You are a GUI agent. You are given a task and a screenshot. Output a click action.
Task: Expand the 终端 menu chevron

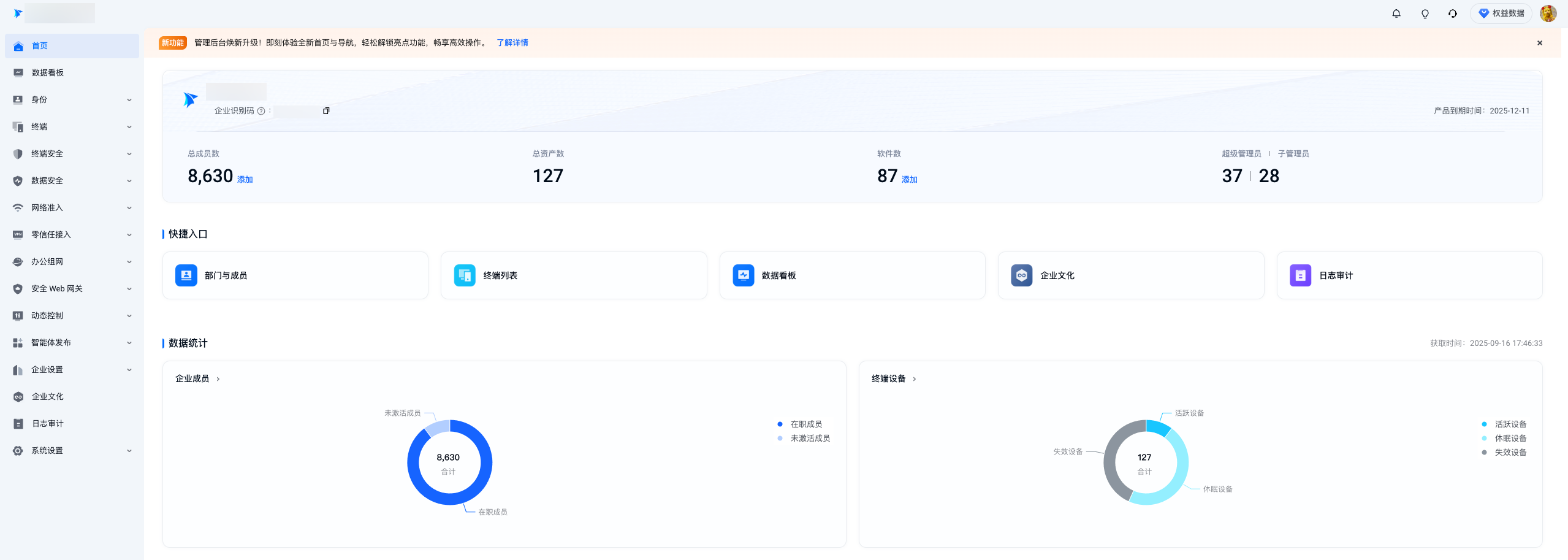[129, 127]
